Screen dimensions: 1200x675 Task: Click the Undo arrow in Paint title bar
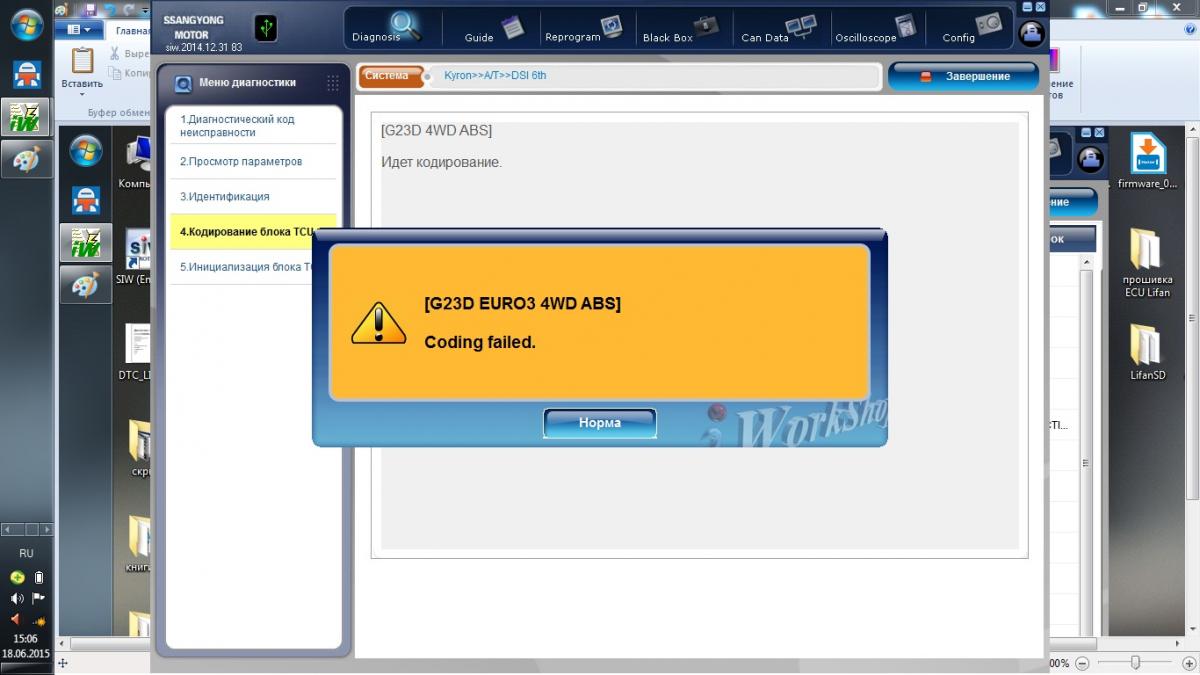pos(112,9)
